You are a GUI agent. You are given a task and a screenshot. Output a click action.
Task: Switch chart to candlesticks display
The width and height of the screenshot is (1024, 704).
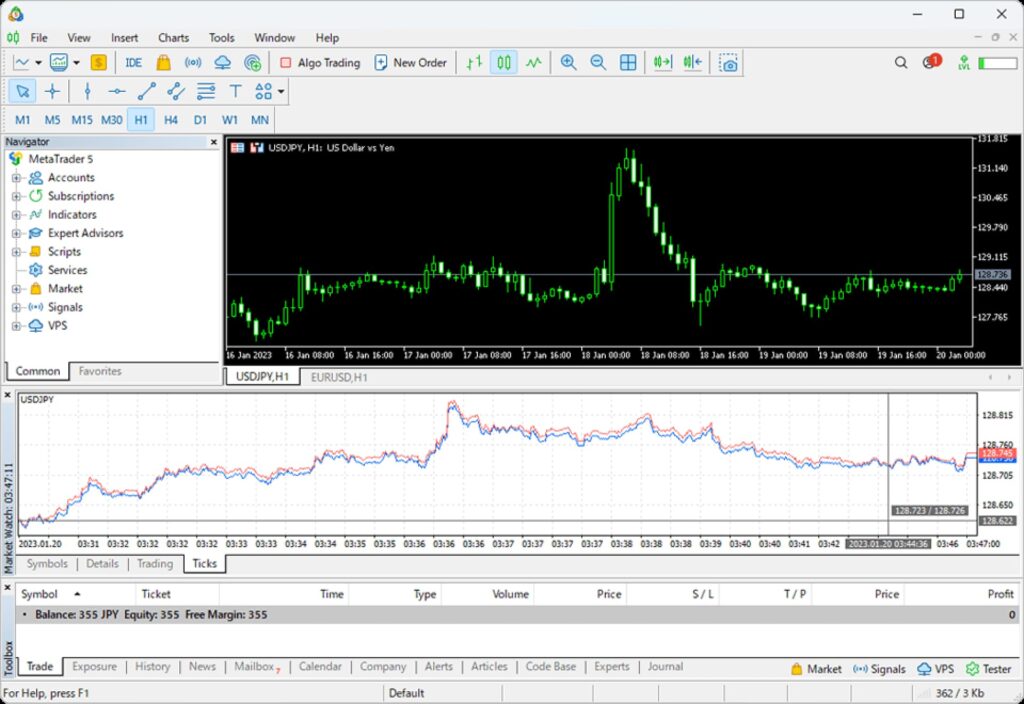pyautogui.click(x=504, y=63)
